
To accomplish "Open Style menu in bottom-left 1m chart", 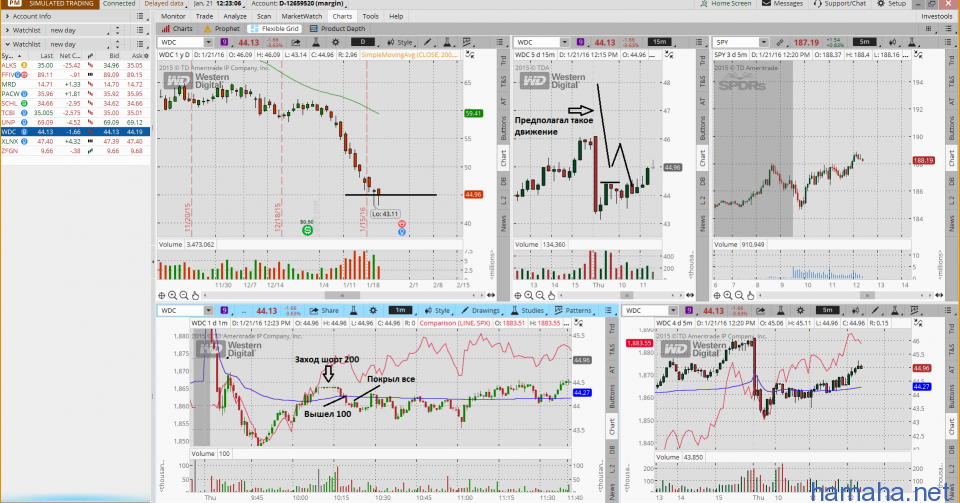I will point(437,310).
